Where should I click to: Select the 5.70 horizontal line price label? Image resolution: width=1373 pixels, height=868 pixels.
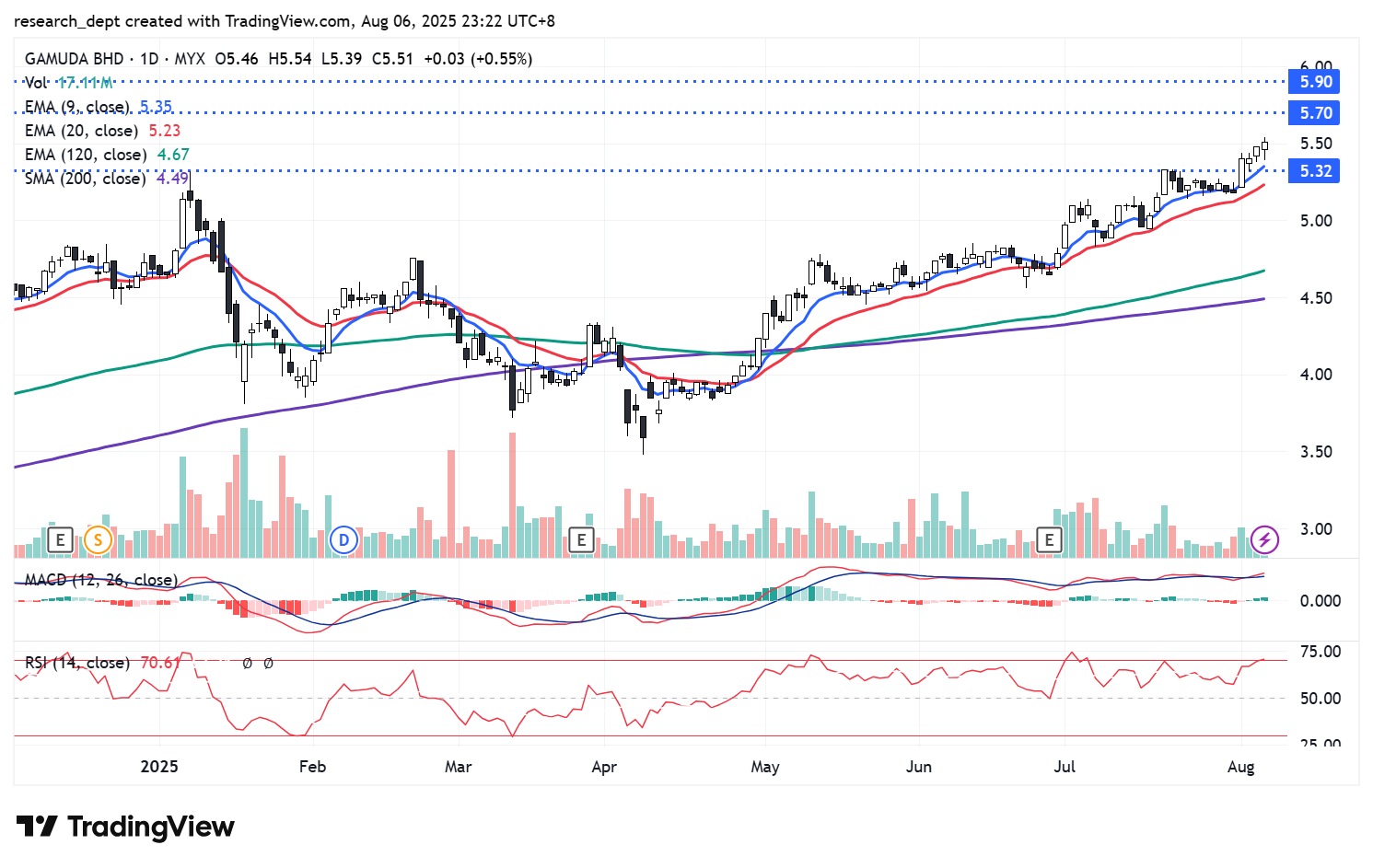pyautogui.click(x=1316, y=113)
